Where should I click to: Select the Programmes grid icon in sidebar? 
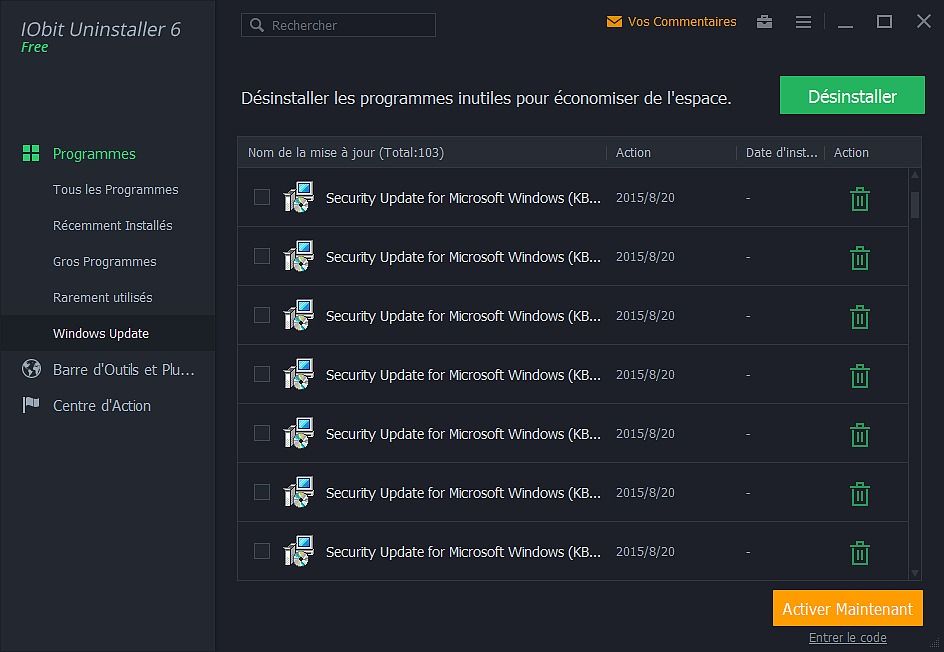[31, 154]
